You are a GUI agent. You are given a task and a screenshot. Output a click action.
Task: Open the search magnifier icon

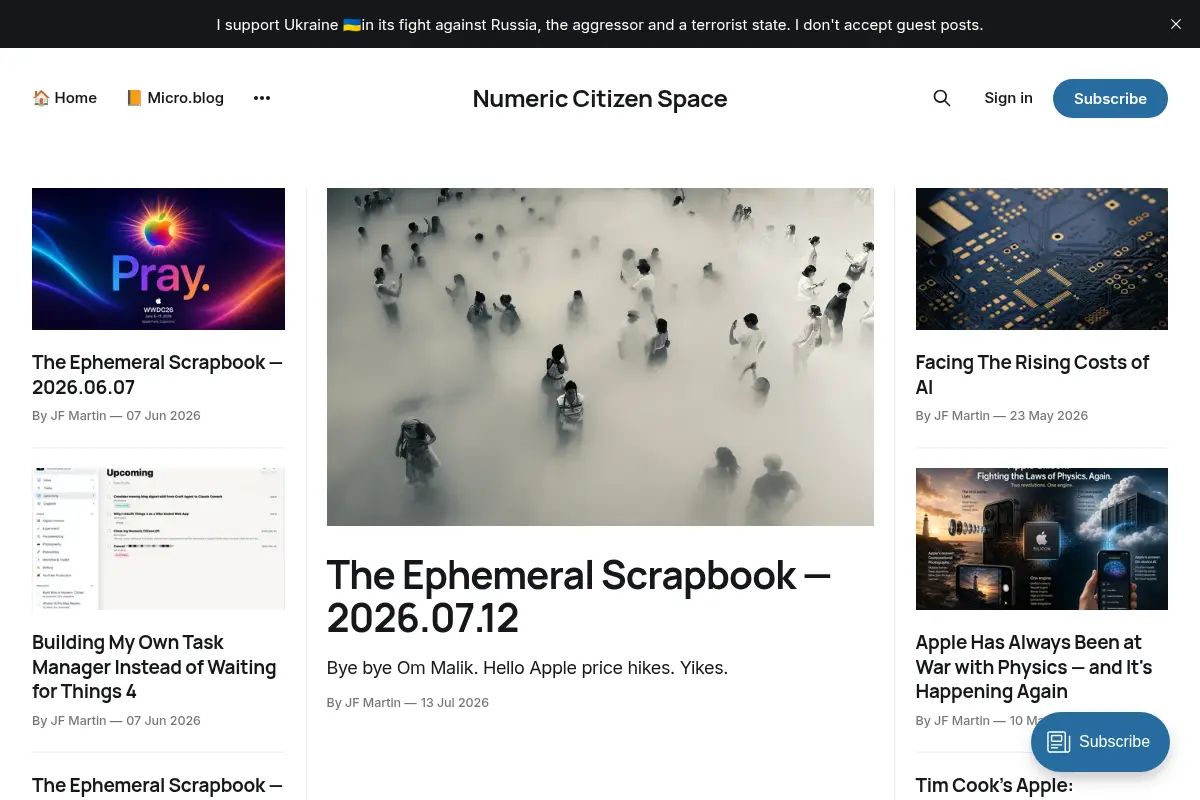click(x=941, y=98)
